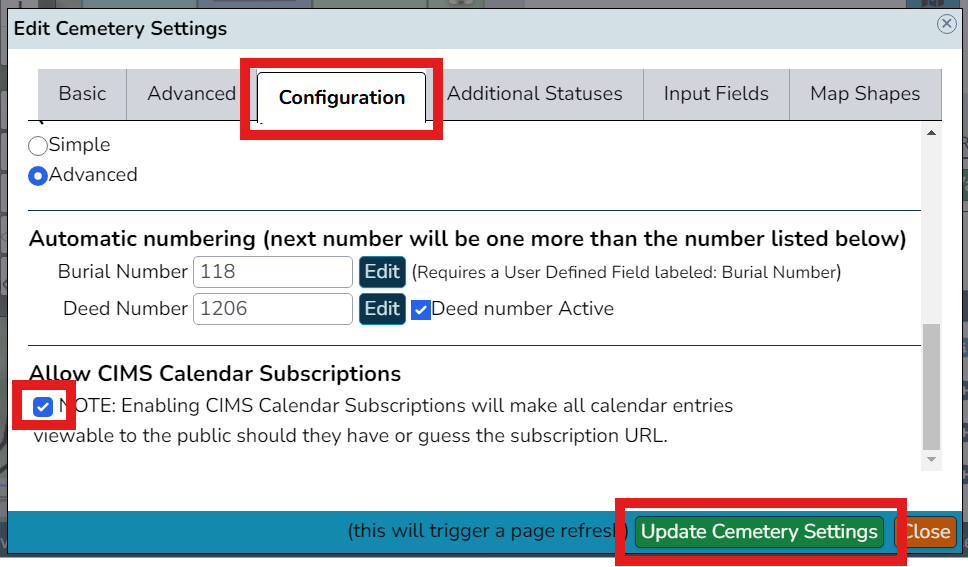968x567 pixels.
Task: Click Update Cemetery Settings button
Action: (759, 532)
